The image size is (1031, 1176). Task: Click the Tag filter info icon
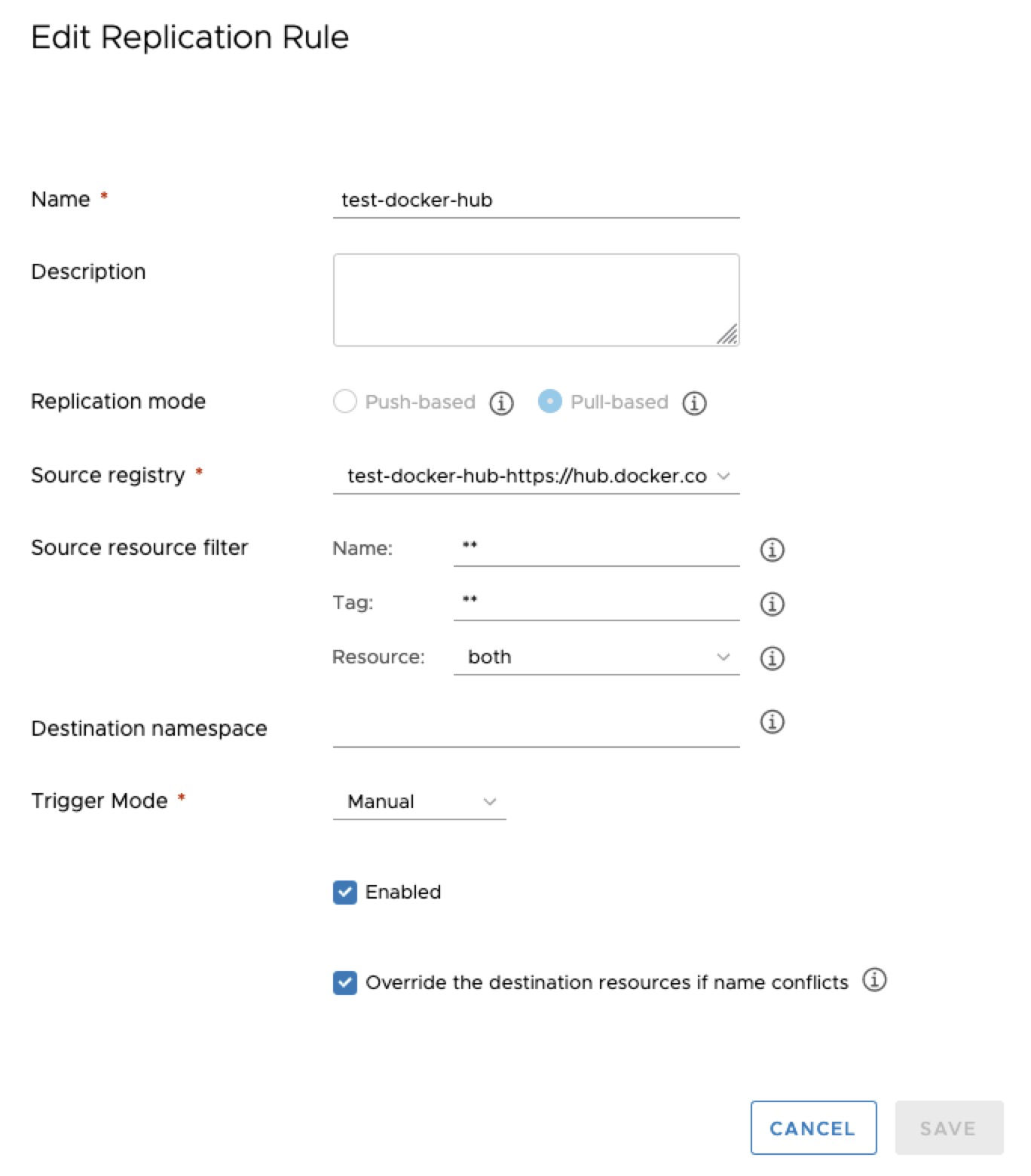pos(772,604)
